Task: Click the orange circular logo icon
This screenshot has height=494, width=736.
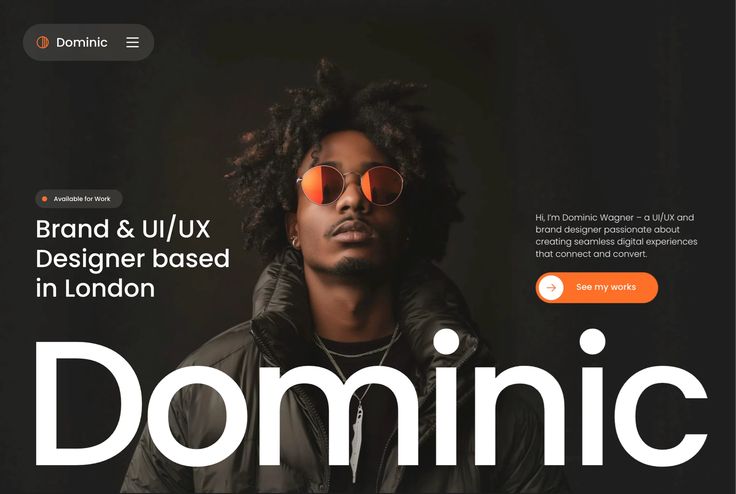Action: [43, 42]
